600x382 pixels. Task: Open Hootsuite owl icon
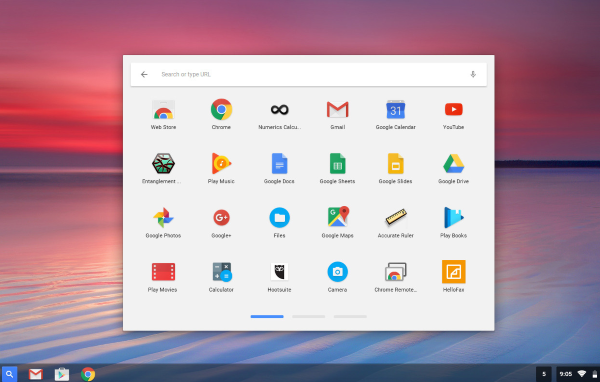[x=279, y=272]
